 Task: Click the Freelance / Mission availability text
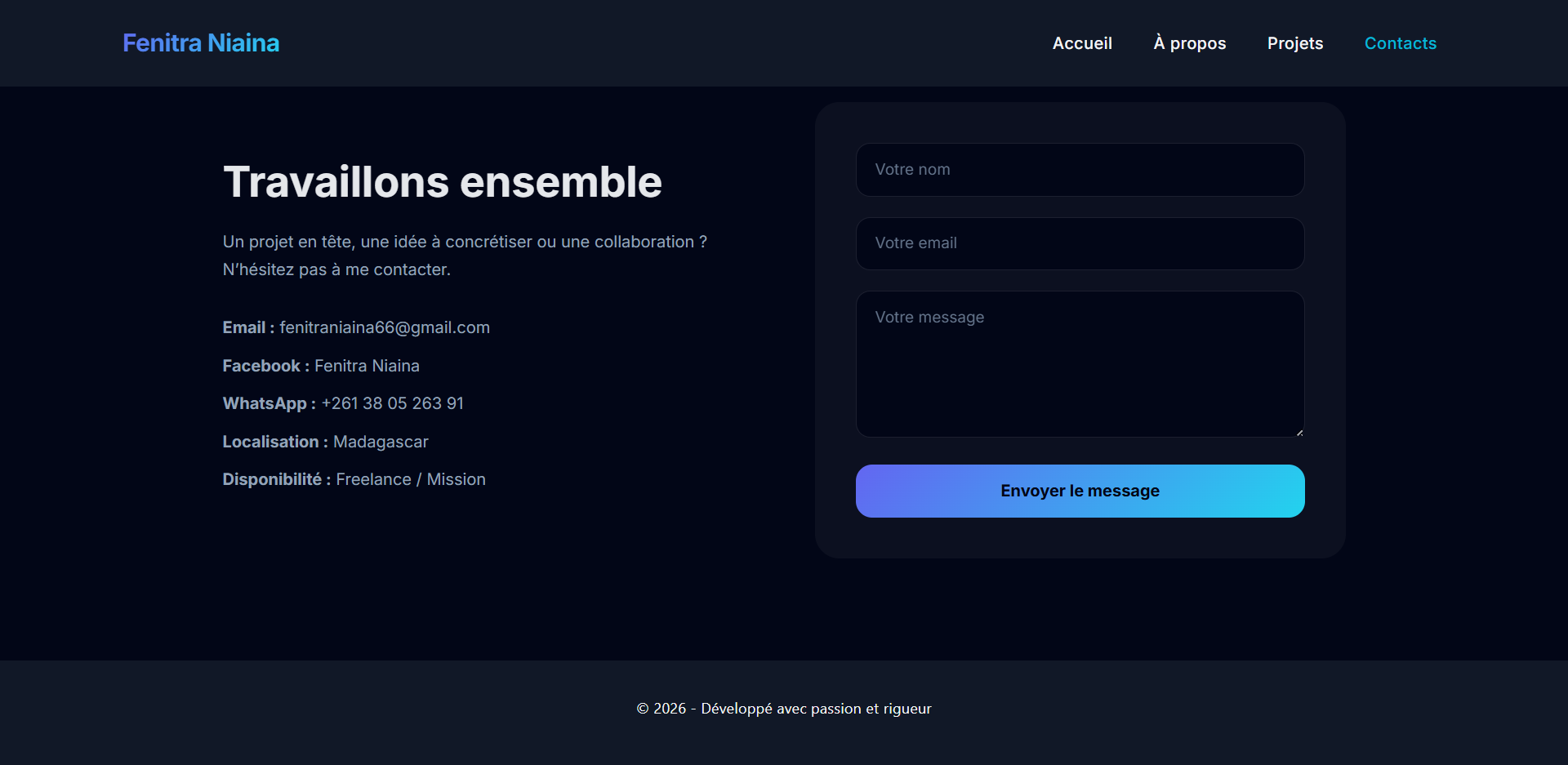[x=411, y=479]
